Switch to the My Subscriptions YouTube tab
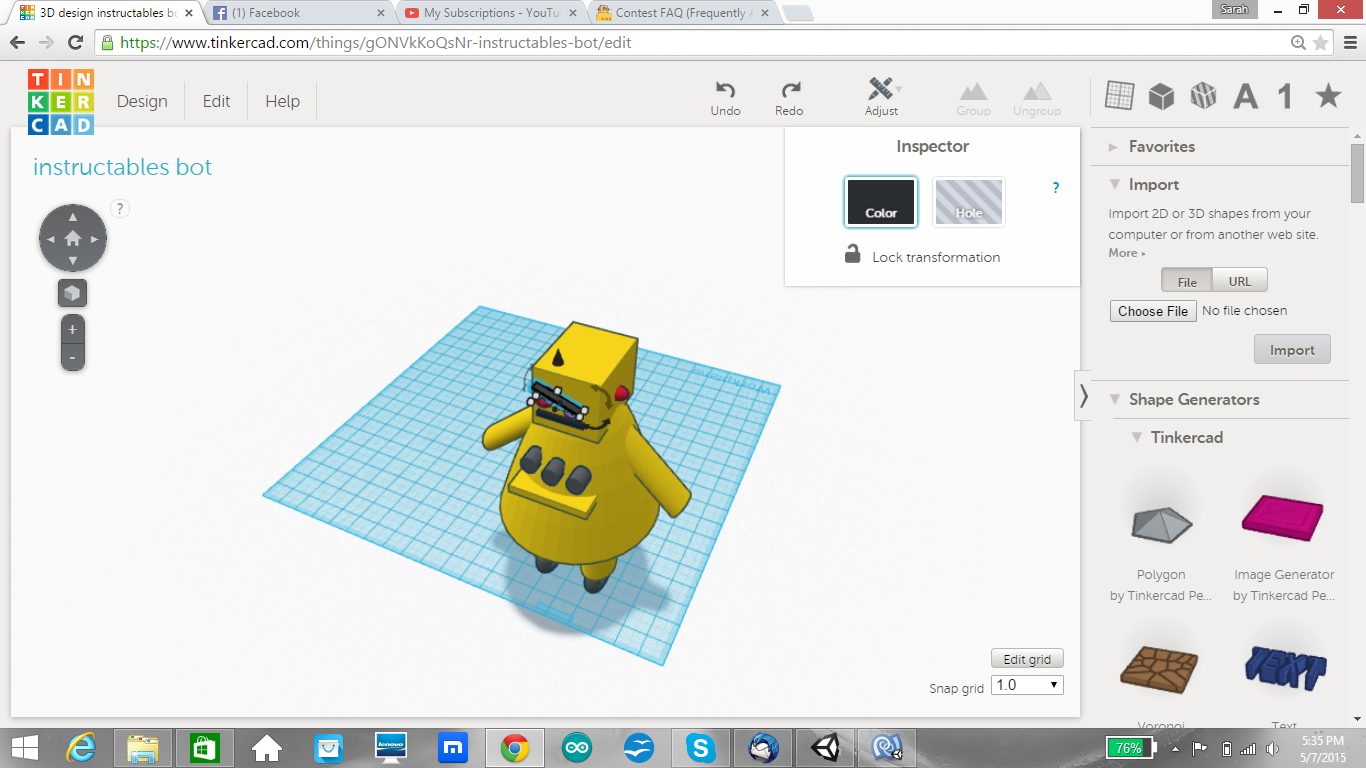This screenshot has height=768, width=1366. pyautogui.click(x=490, y=13)
